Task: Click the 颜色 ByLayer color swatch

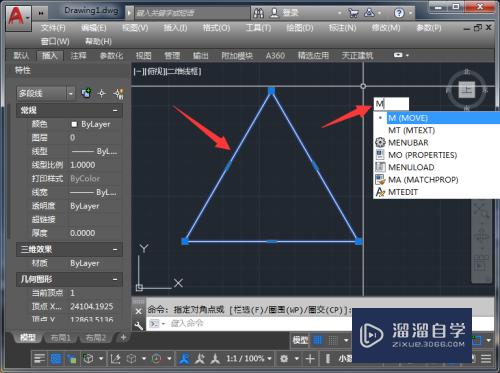Action: pyautogui.click(x=74, y=124)
